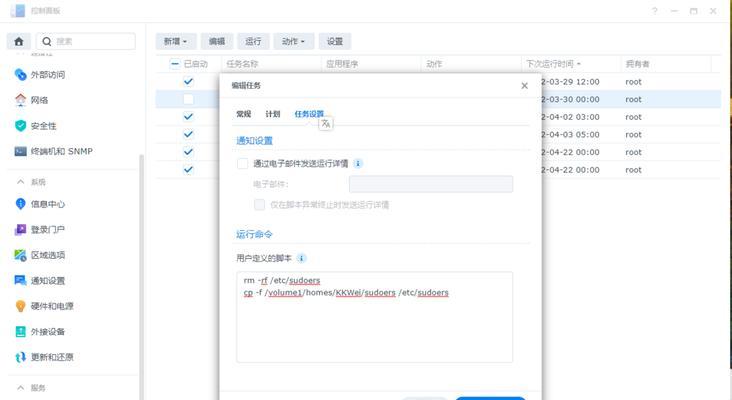This screenshot has width=732, height=400.
Task: Open Update & Restore (更新和还原)
Action: tap(44, 357)
